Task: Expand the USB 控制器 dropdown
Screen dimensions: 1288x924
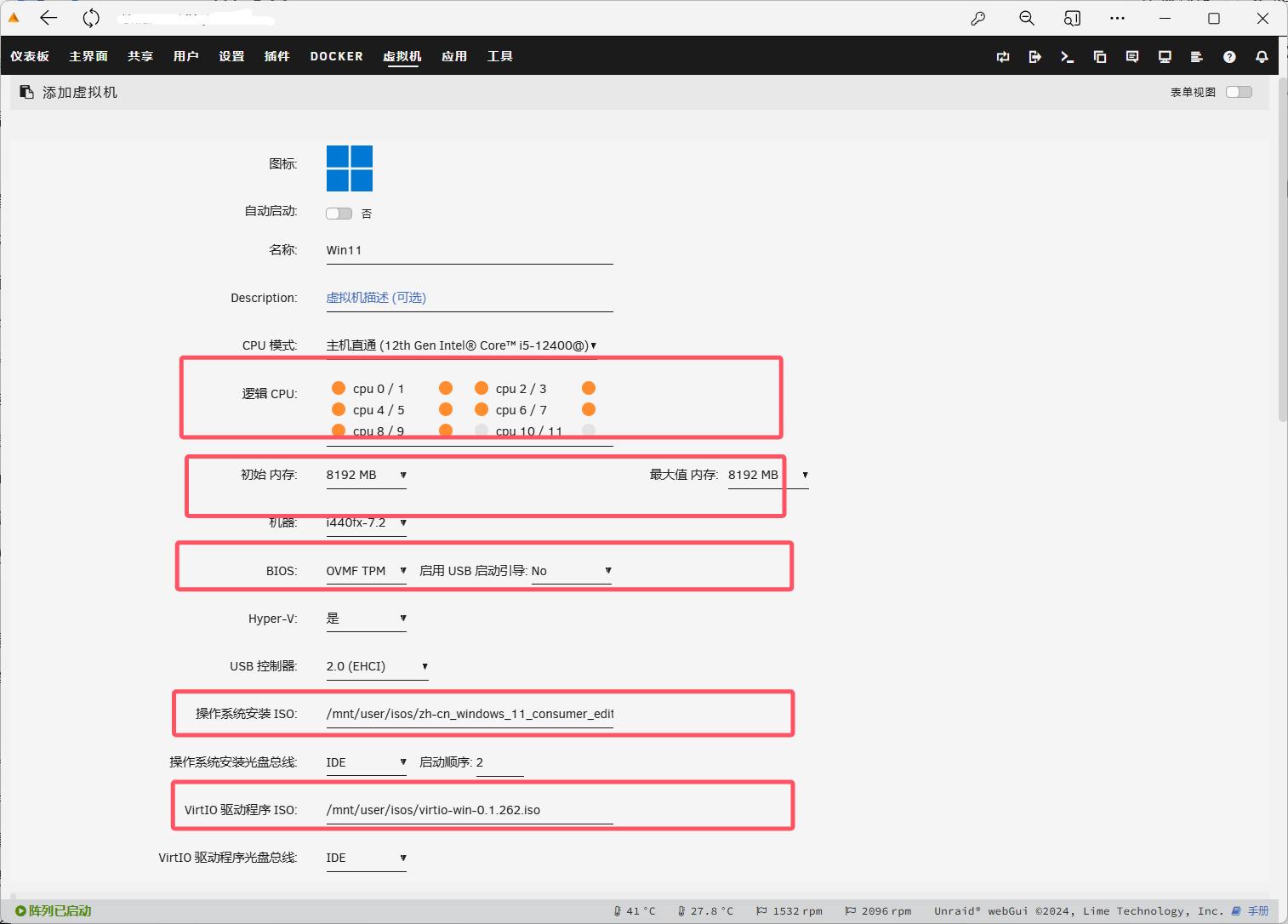Action: (376, 666)
